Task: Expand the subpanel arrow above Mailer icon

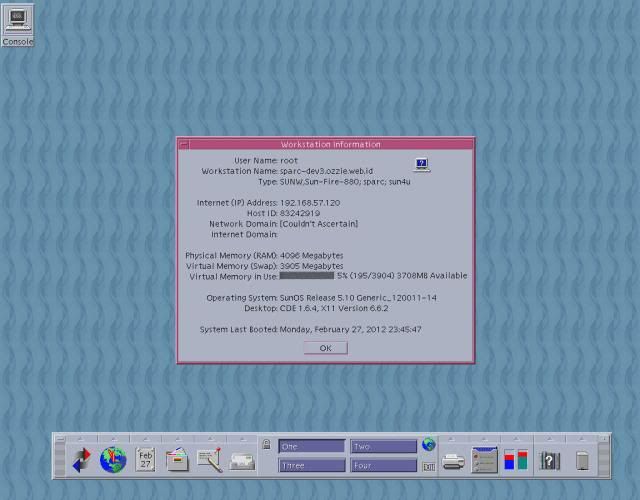Action: coord(242,439)
